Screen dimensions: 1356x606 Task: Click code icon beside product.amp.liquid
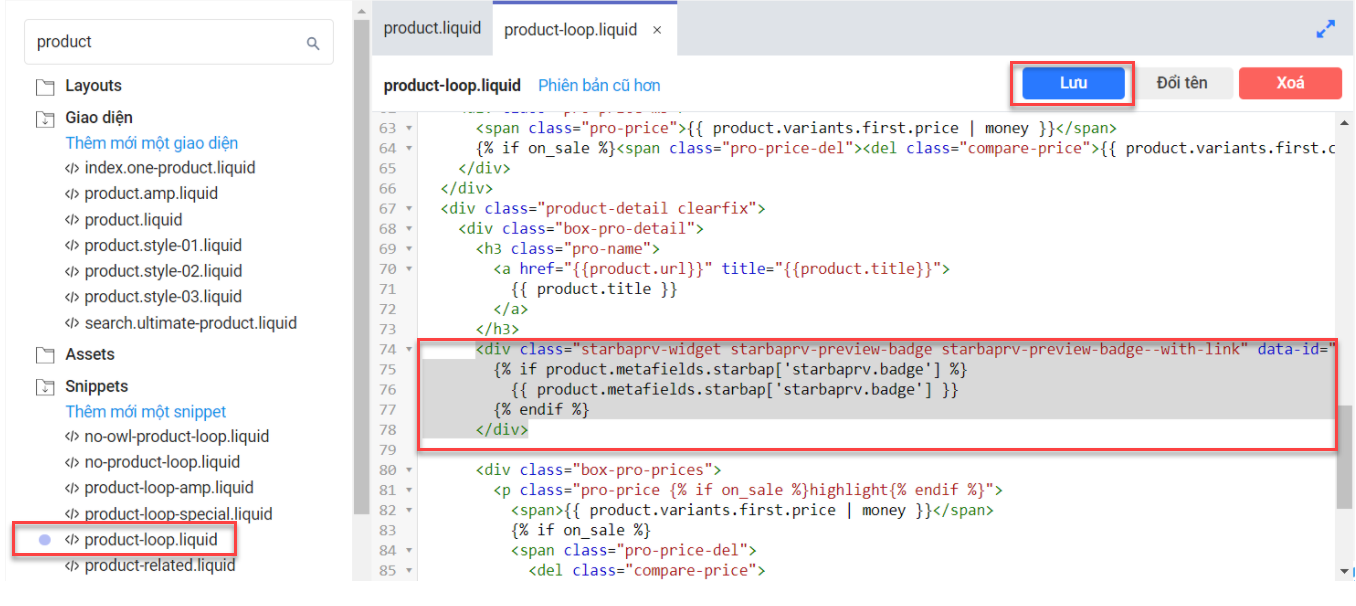coord(72,194)
